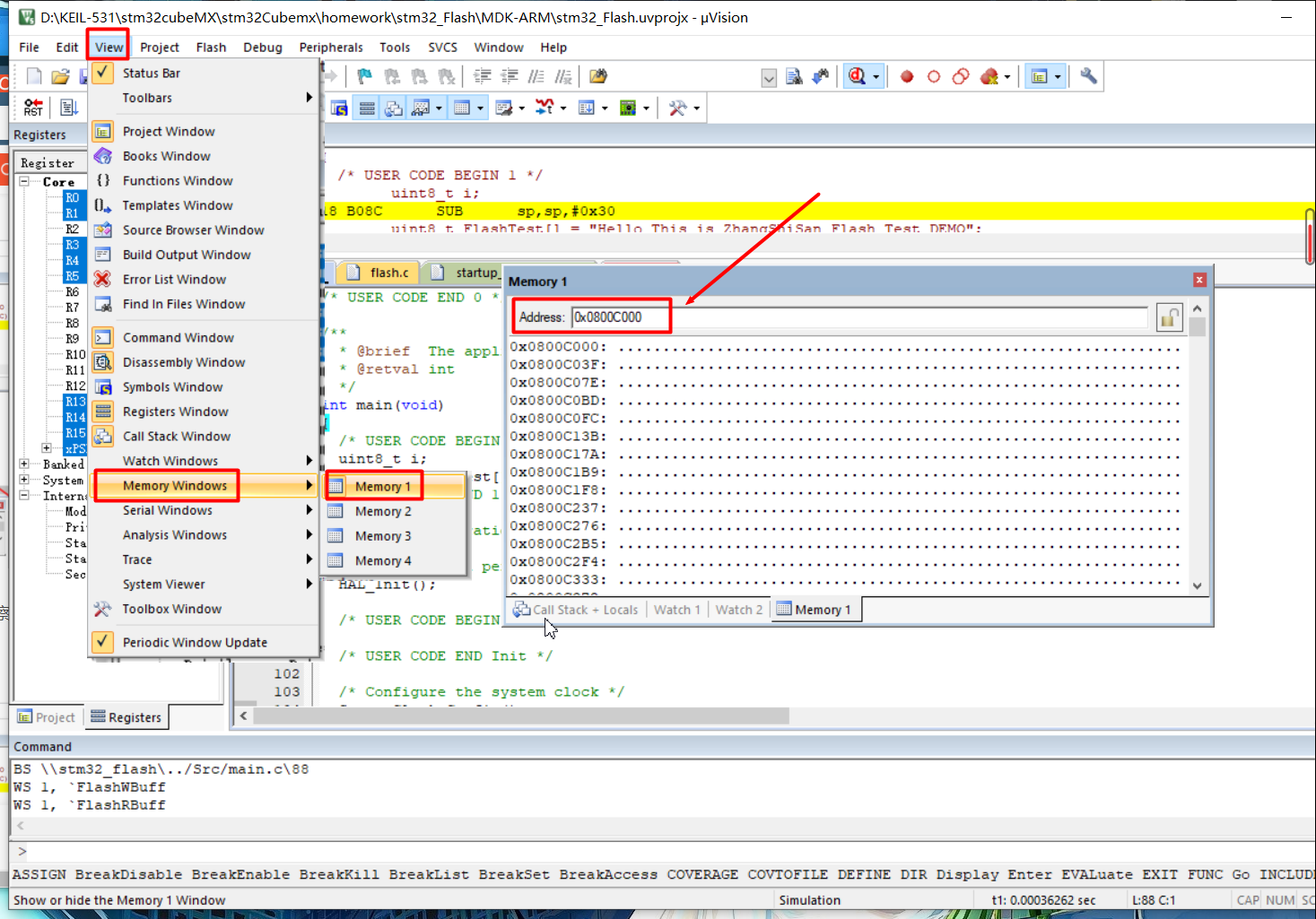The width and height of the screenshot is (1316, 919).
Task: Toggle Call Stack window toolbar icon
Action: (394, 108)
